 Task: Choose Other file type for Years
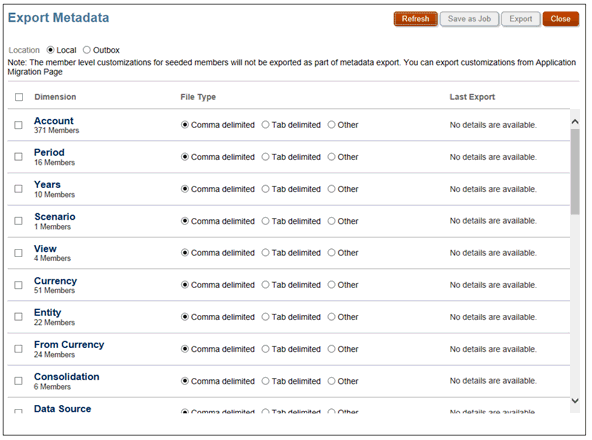point(331,189)
